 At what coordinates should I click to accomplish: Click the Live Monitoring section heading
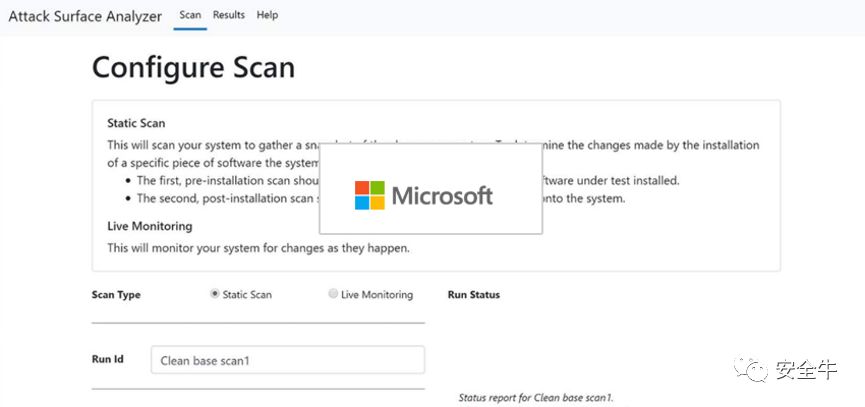149,226
